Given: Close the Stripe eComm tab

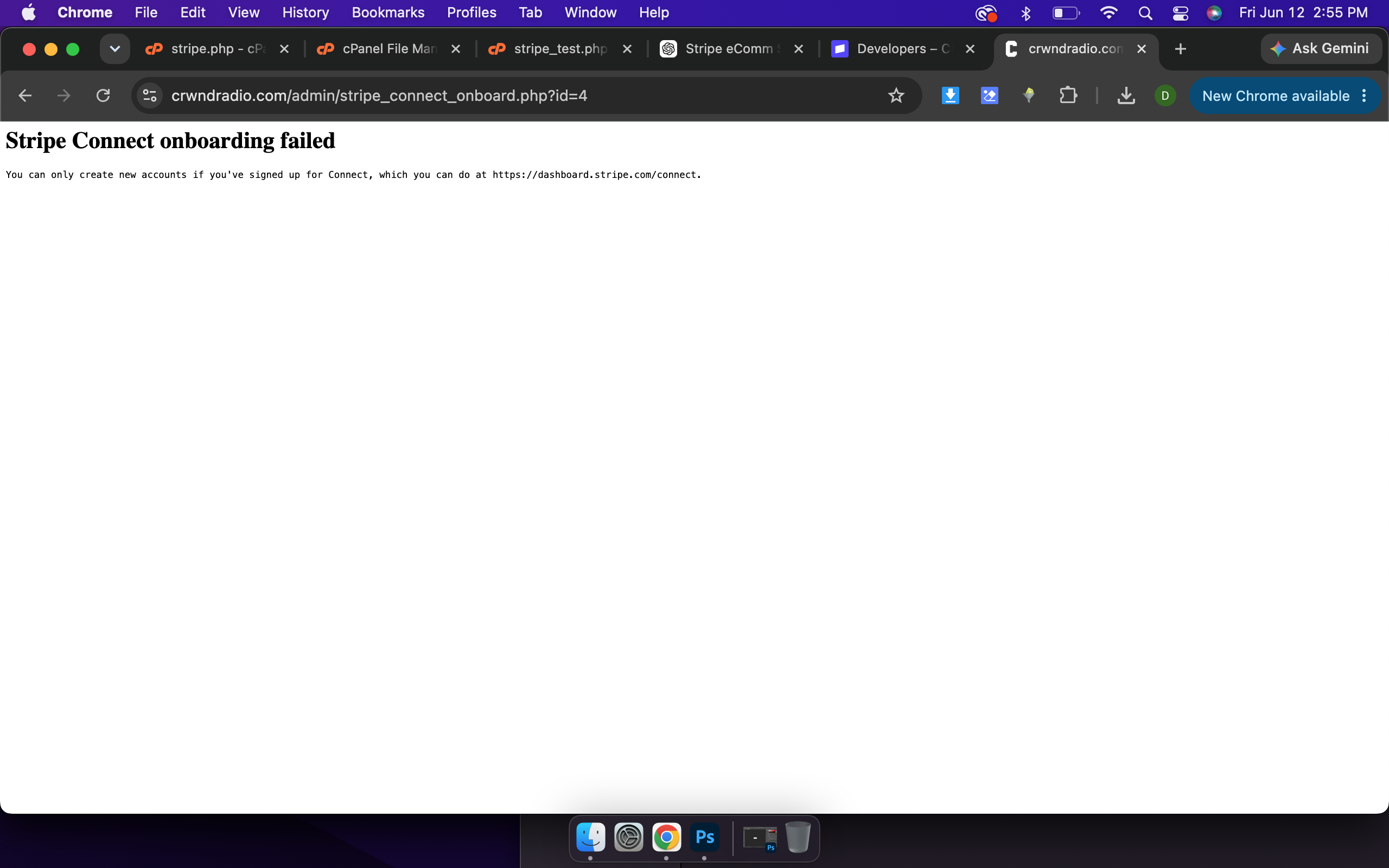Looking at the screenshot, I should (x=798, y=49).
